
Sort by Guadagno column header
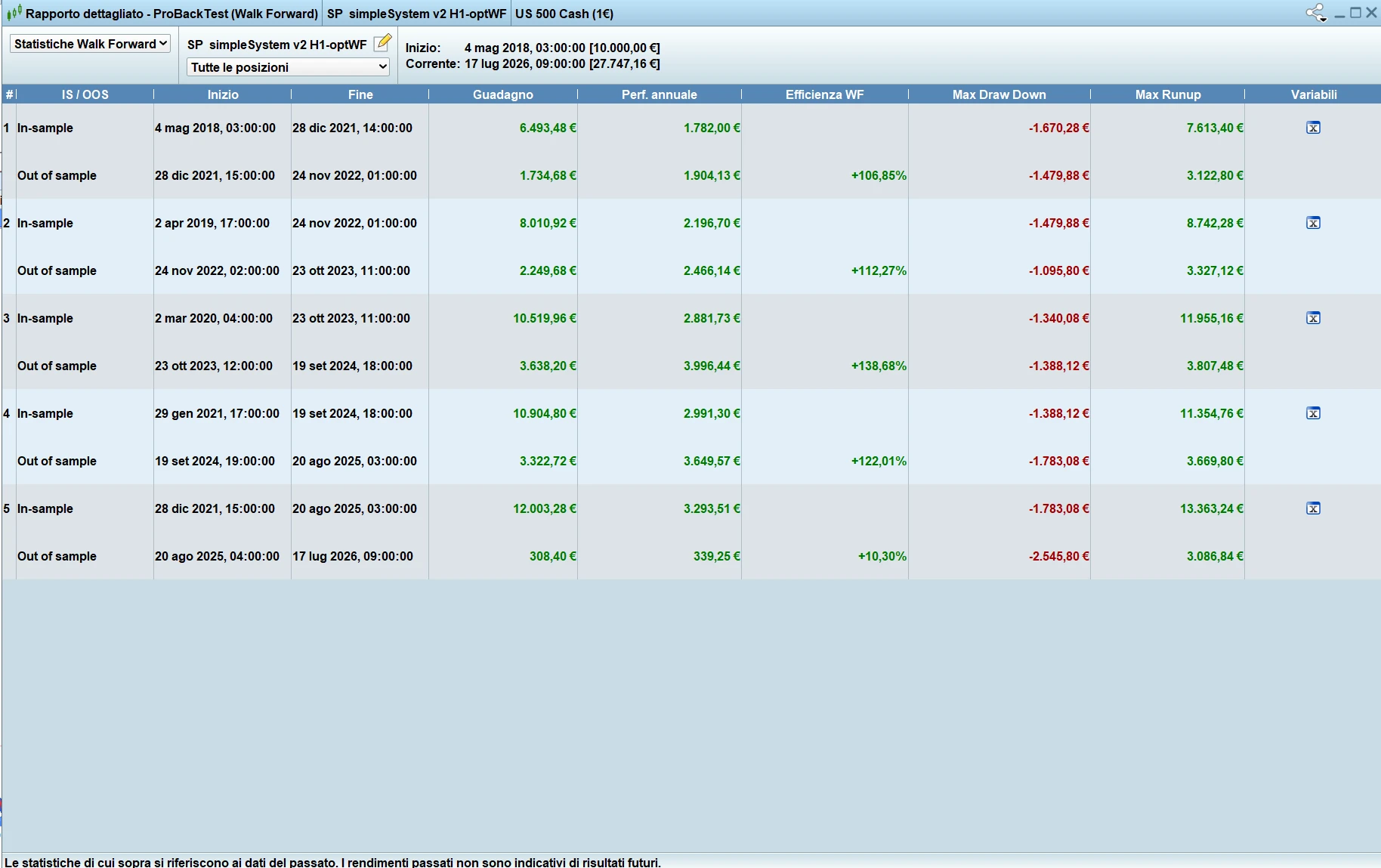(503, 94)
